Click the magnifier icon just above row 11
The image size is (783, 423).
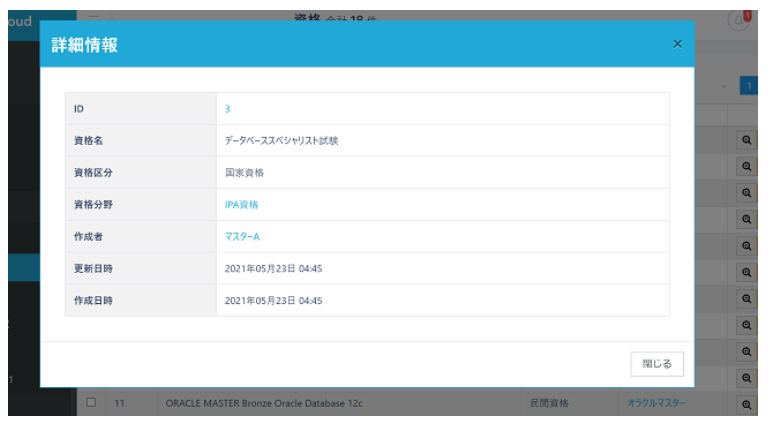[x=746, y=378]
